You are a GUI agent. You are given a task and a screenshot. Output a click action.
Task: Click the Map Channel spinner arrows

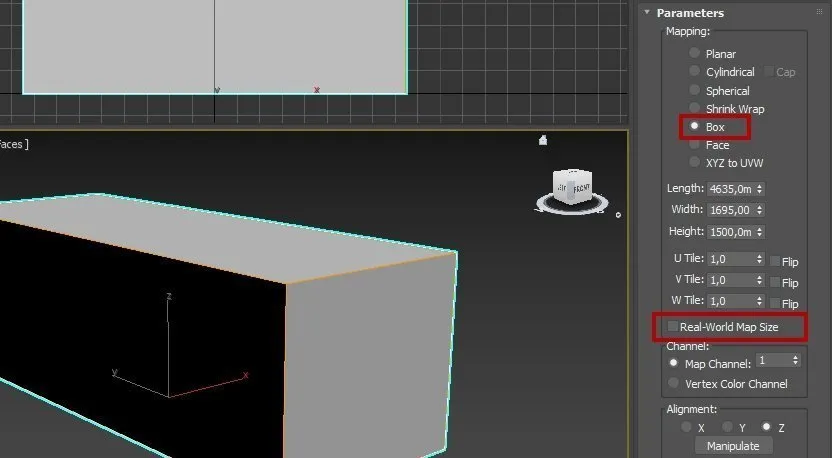[x=796, y=360]
